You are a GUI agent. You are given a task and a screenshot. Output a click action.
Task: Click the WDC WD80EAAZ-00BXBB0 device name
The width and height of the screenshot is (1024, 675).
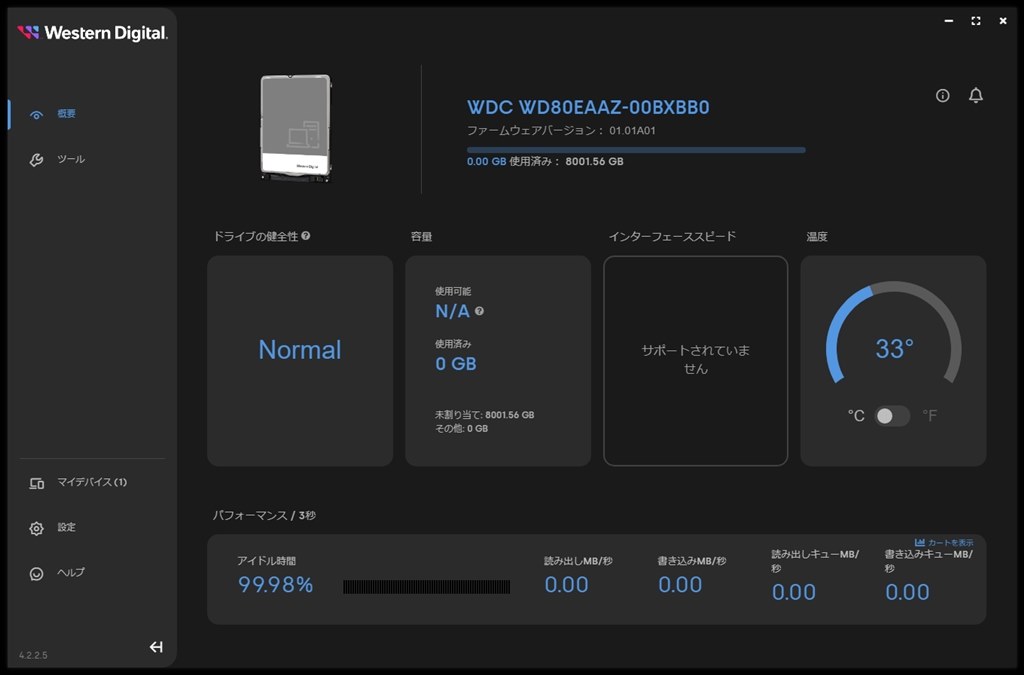pyautogui.click(x=587, y=107)
